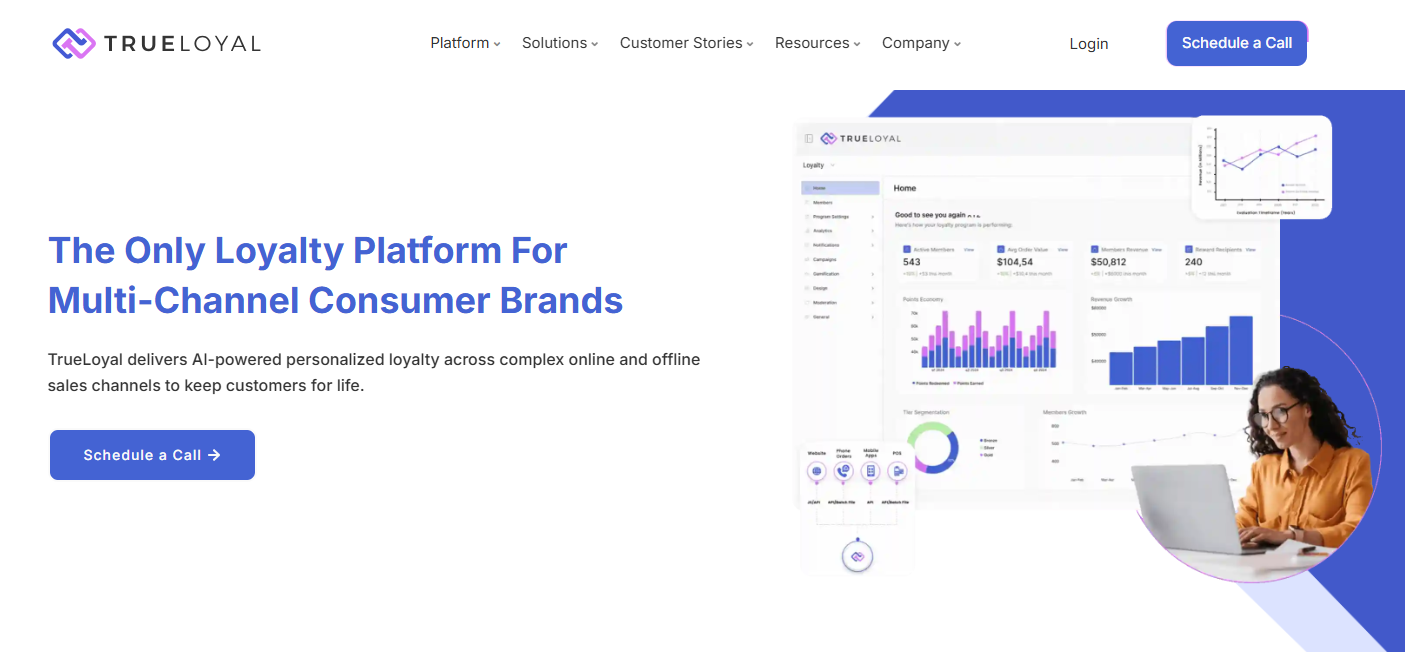Click the sidebar panel icon in the dashboard preview header

(809, 139)
